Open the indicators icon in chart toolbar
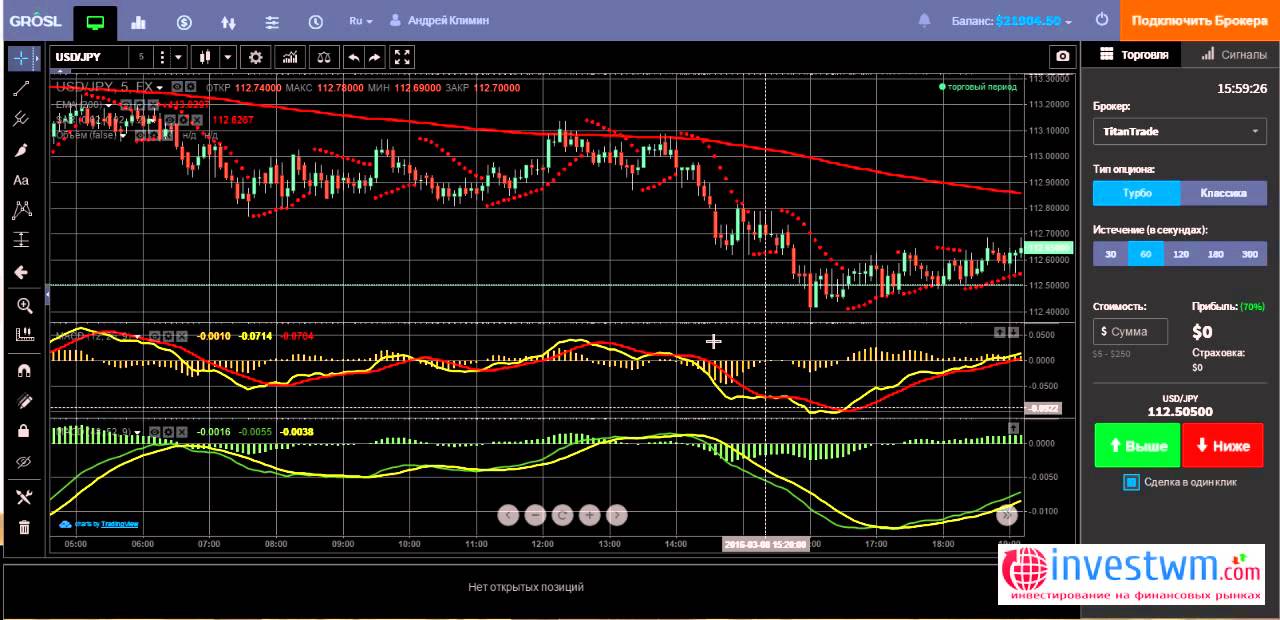The width and height of the screenshot is (1280, 620). tap(290, 57)
